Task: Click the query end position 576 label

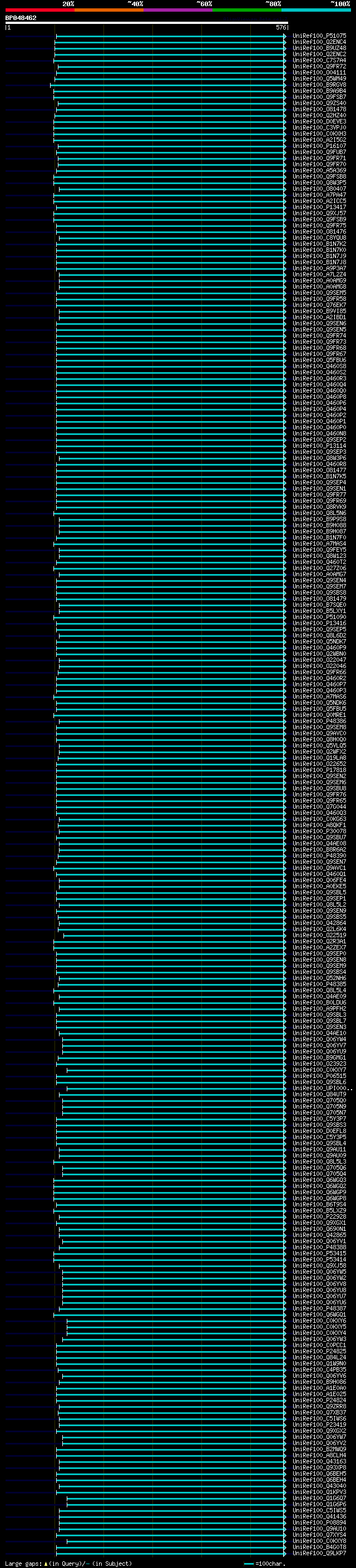Action: pyautogui.click(x=280, y=27)
